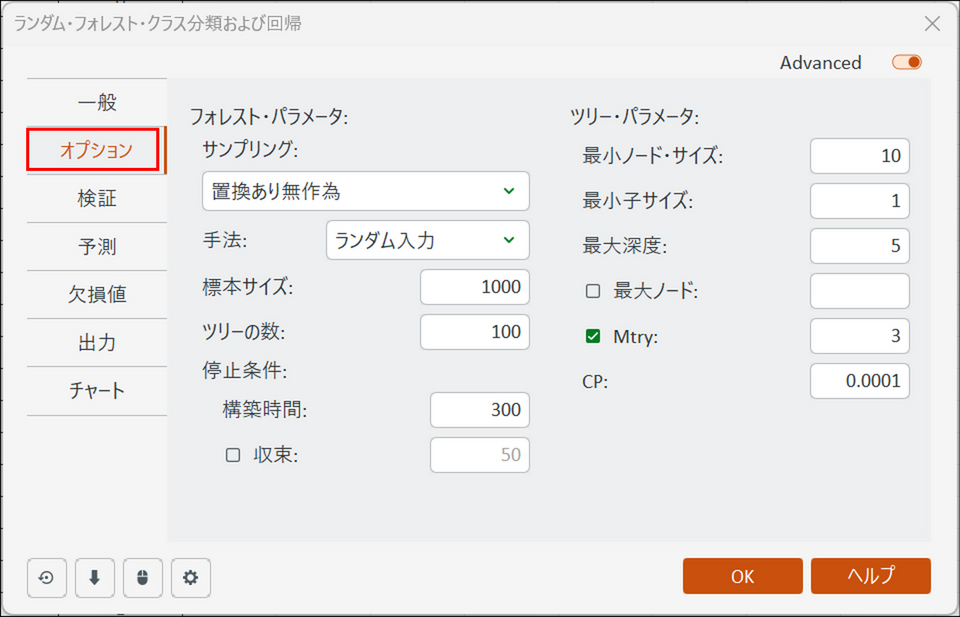Click the ヘルプ button
The width and height of the screenshot is (960, 617).
click(x=870, y=576)
